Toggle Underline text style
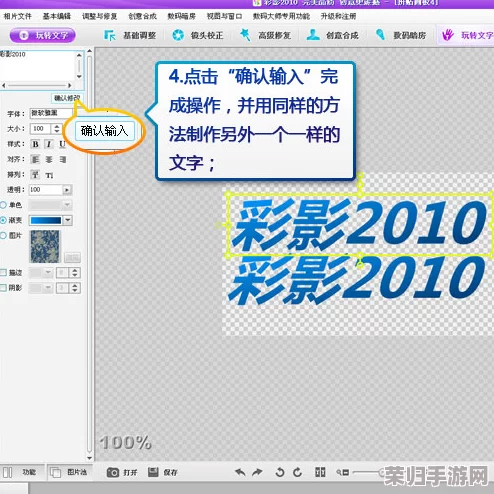This screenshot has height=494, width=494. coord(62,144)
